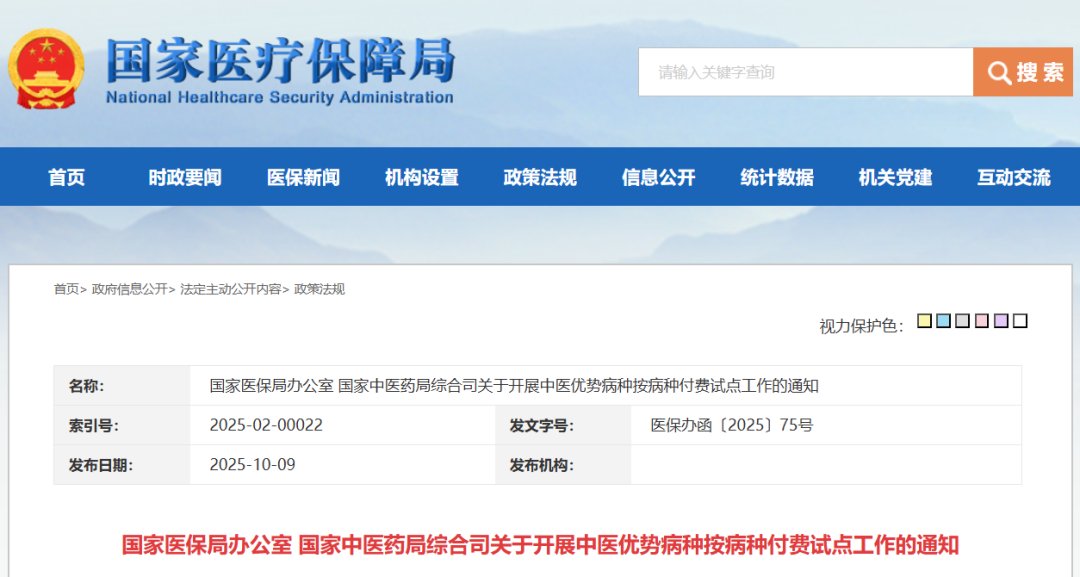This screenshot has width=1080, height=577.
Task: Open the 互动交流 navigation item
Action: pyautogui.click(x=1013, y=178)
